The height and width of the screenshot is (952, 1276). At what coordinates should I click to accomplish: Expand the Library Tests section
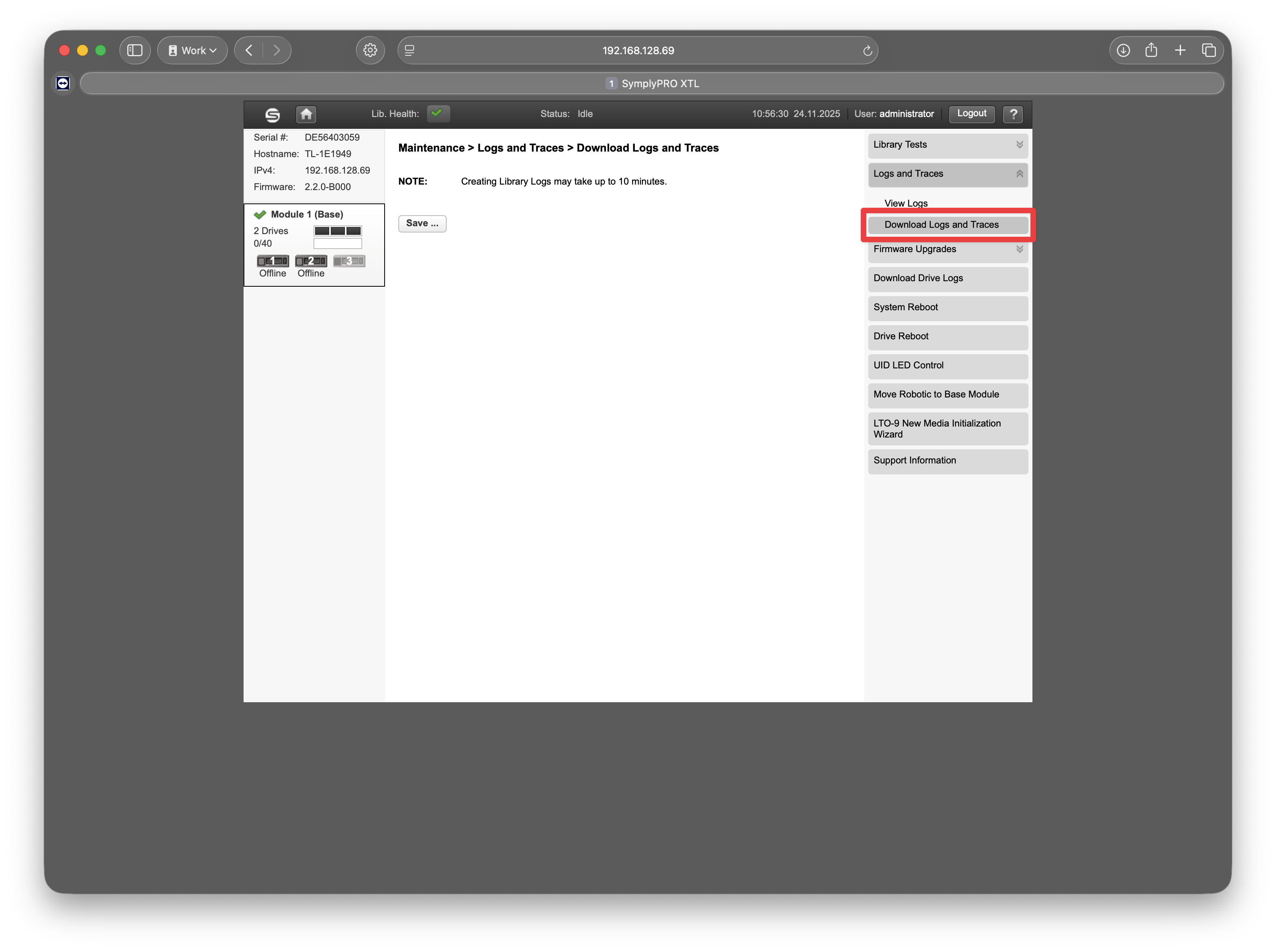tap(948, 145)
